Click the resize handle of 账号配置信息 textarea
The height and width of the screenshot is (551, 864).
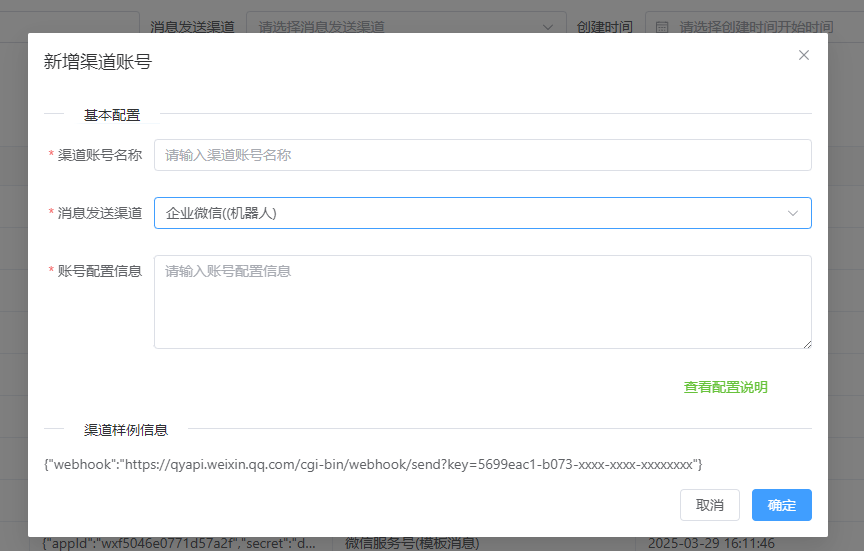point(807,344)
